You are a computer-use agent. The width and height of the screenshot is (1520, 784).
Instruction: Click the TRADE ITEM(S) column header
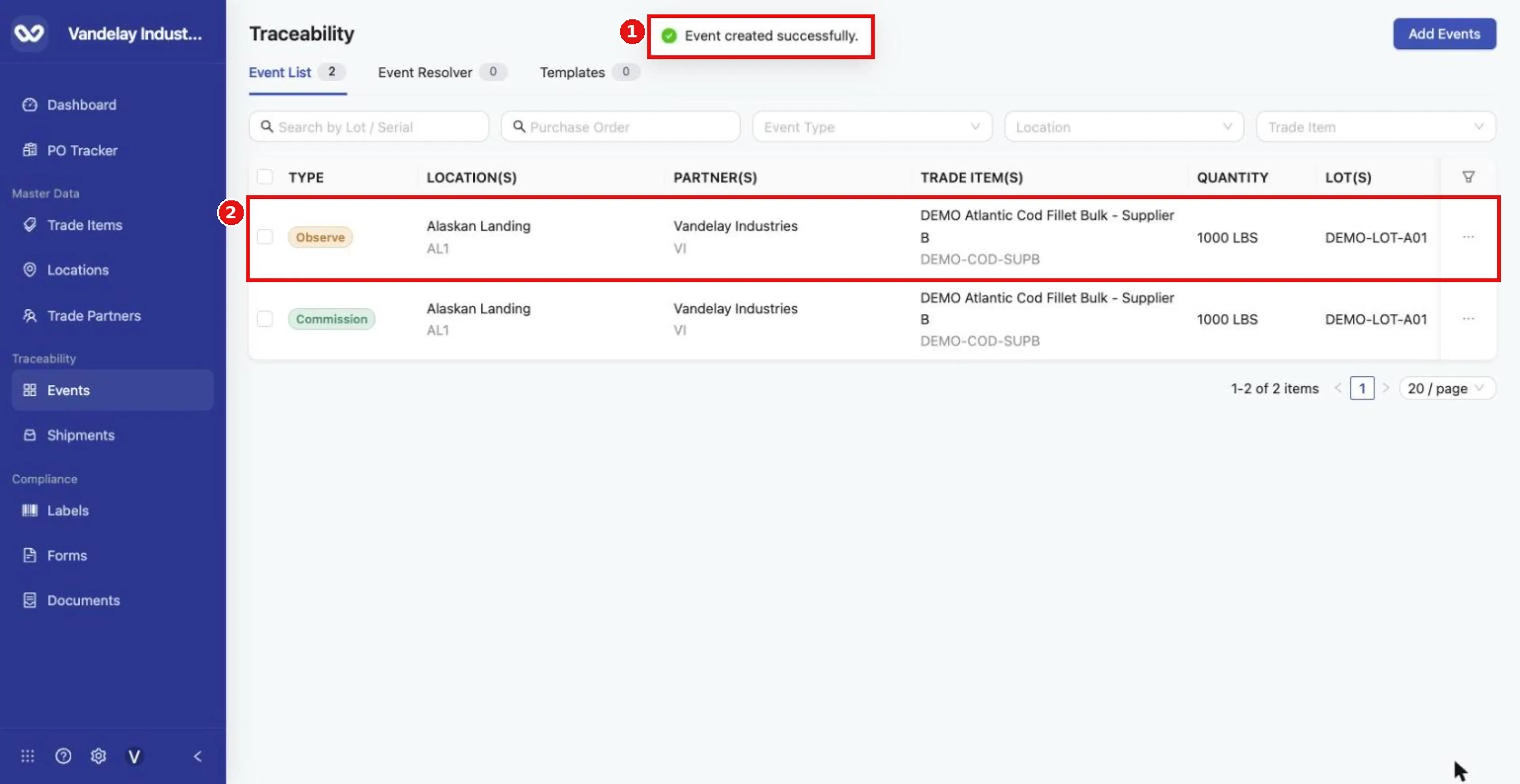(972, 178)
